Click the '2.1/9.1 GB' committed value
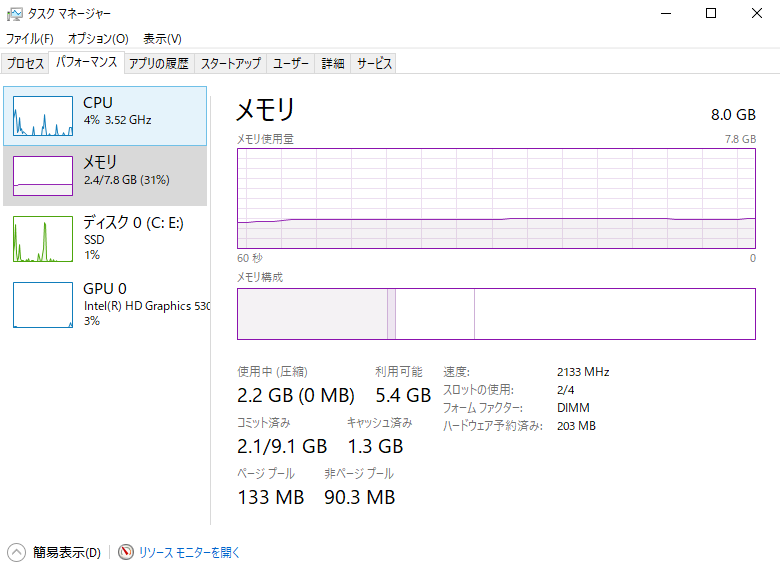Viewport: 780px width, 577px height. click(x=282, y=446)
